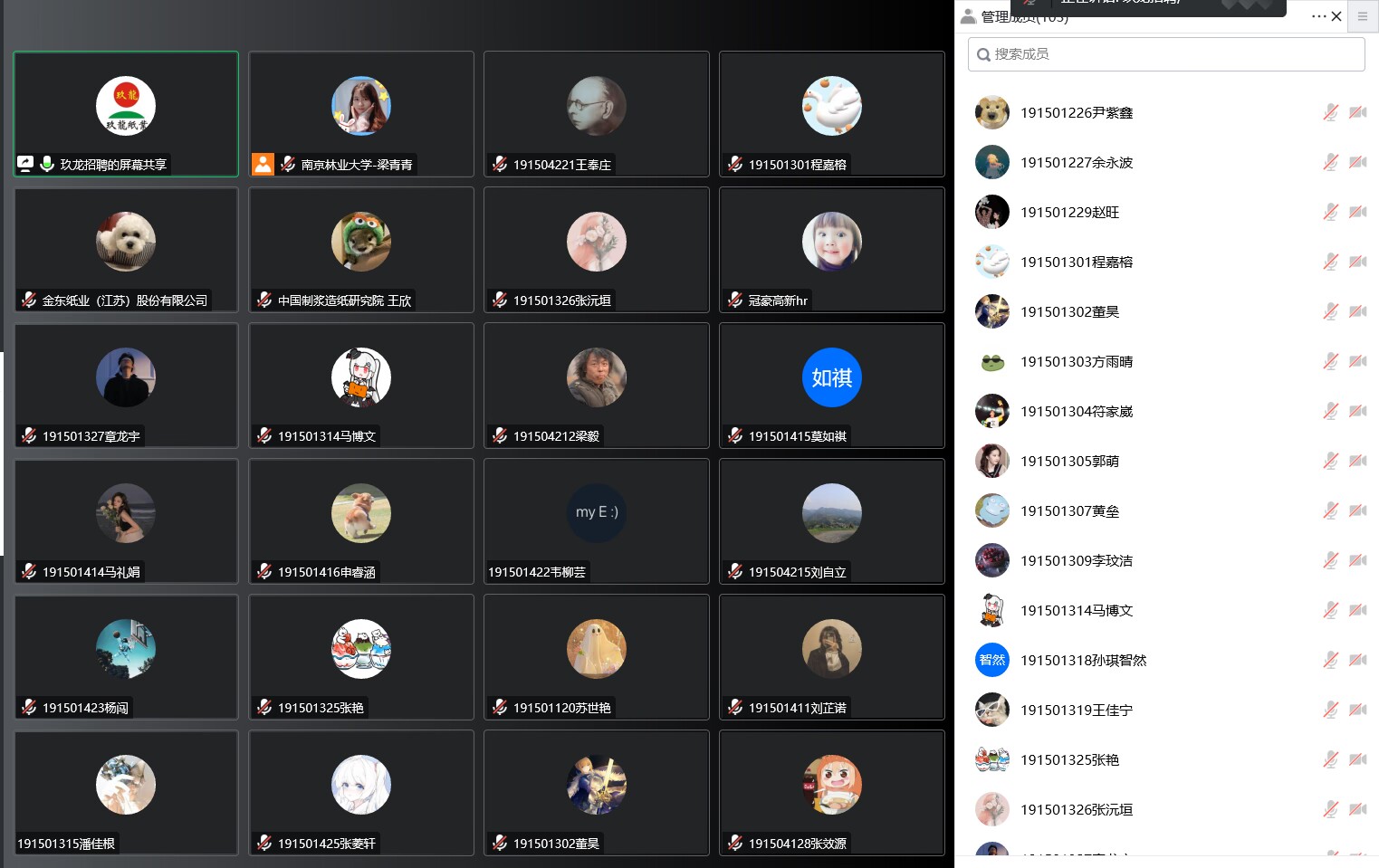This screenshot has height=868, width=1379.
Task: Click the 管理成员 panel title
Action: 1023,16
